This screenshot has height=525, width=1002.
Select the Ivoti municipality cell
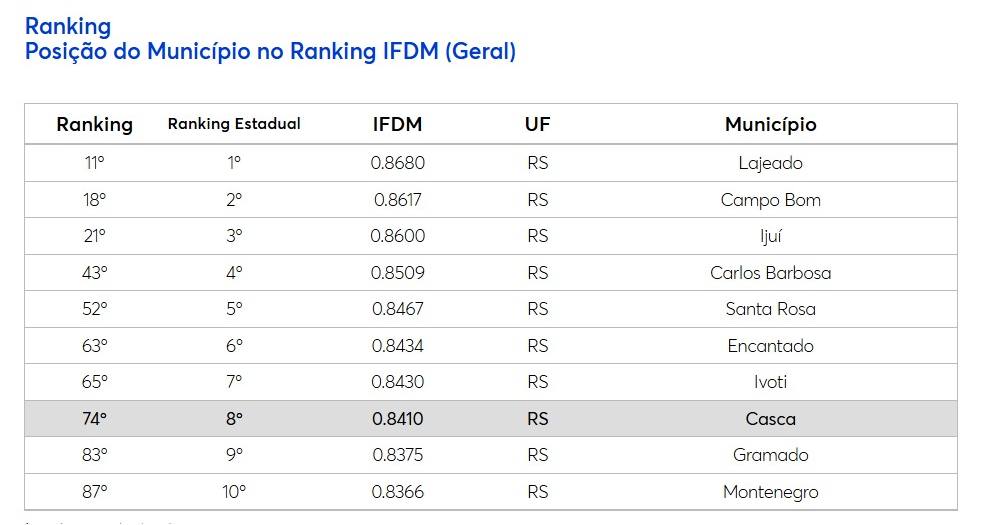[771, 383]
